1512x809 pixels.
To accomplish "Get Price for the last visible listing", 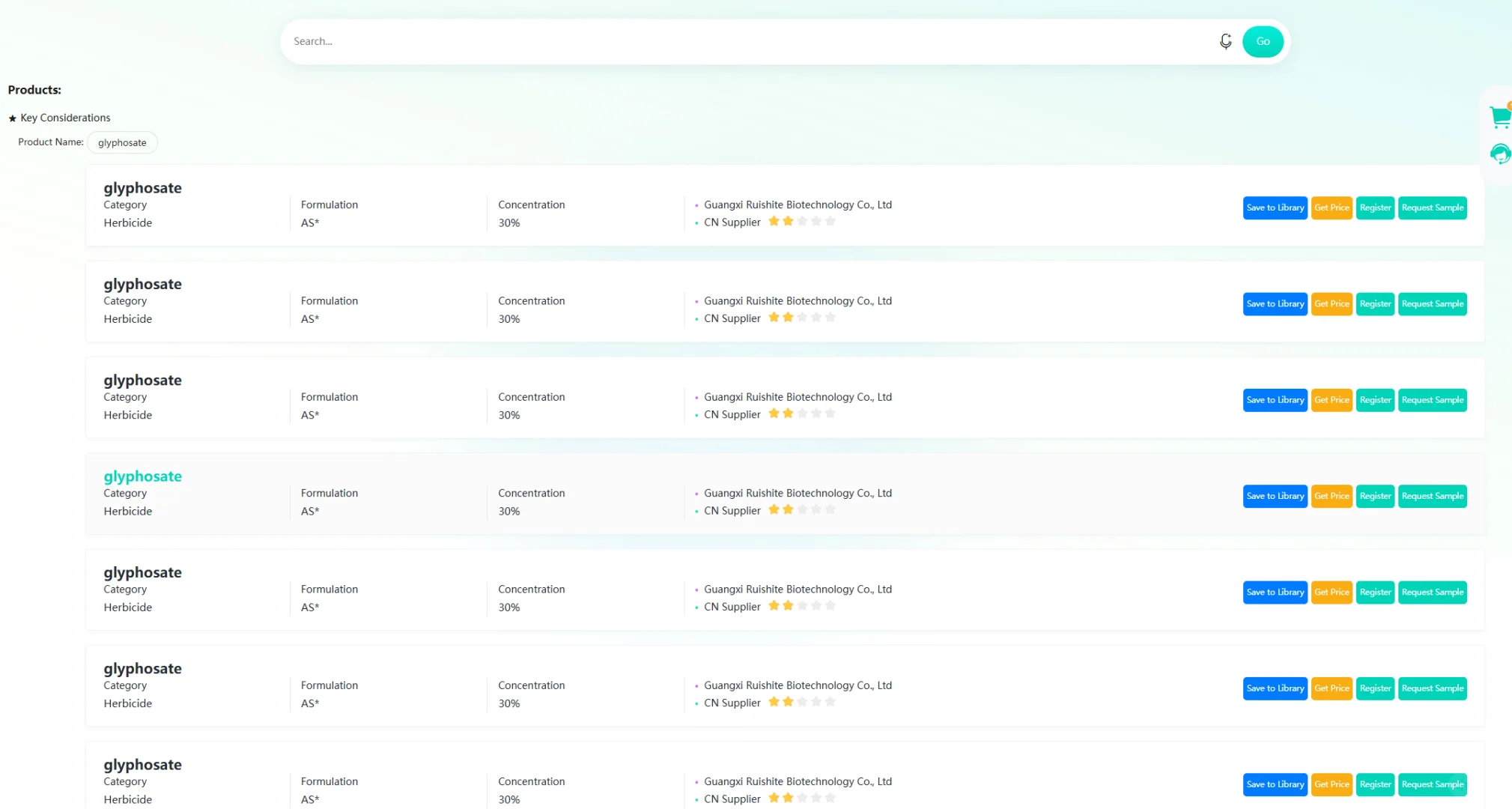I will pos(1332,784).
